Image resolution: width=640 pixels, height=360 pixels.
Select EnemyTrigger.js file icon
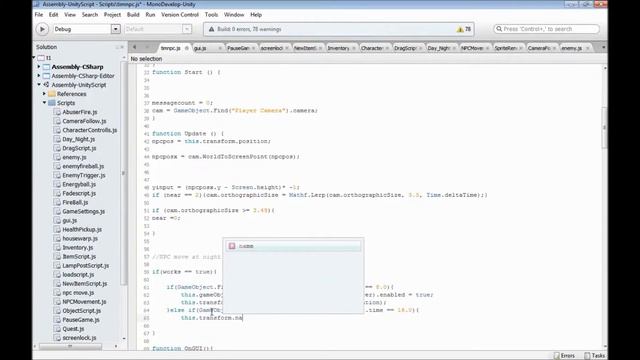57,175
